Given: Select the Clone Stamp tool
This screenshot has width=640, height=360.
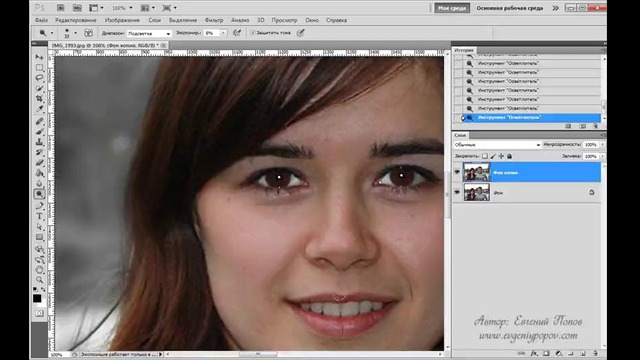Looking at the screenshot, I should coord(39,142).
